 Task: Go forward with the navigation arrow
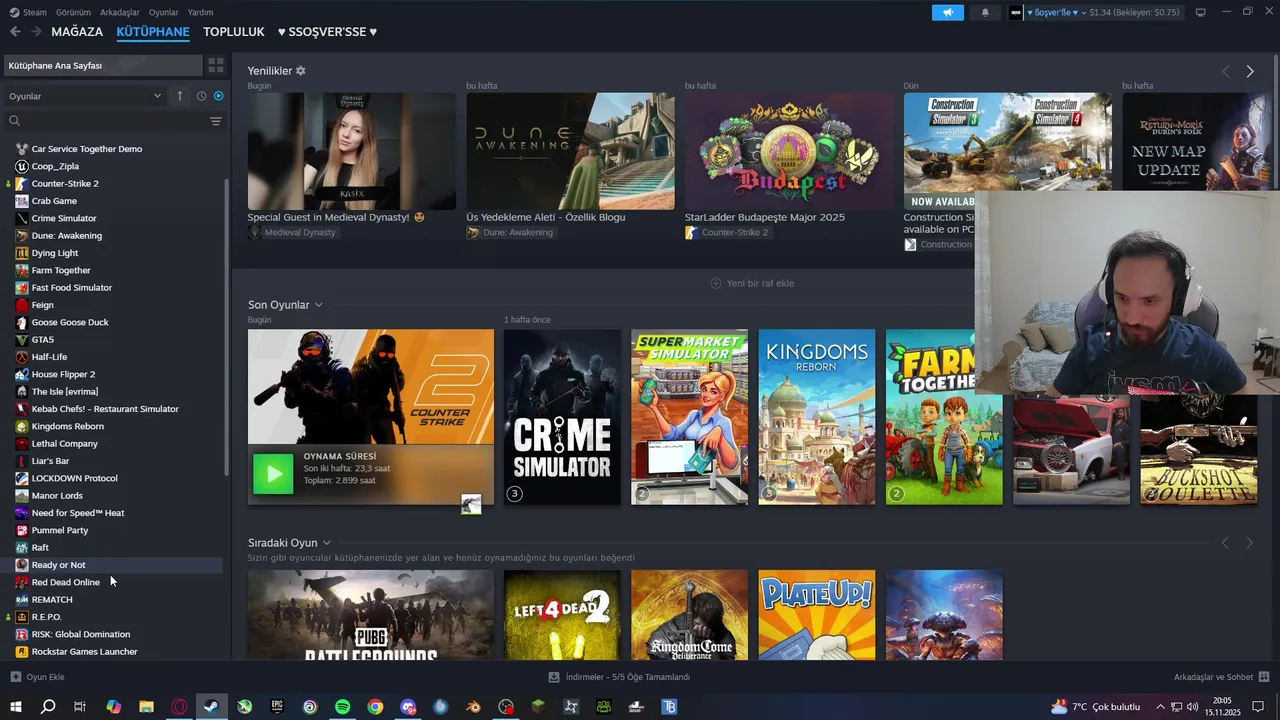pos(37,32)
